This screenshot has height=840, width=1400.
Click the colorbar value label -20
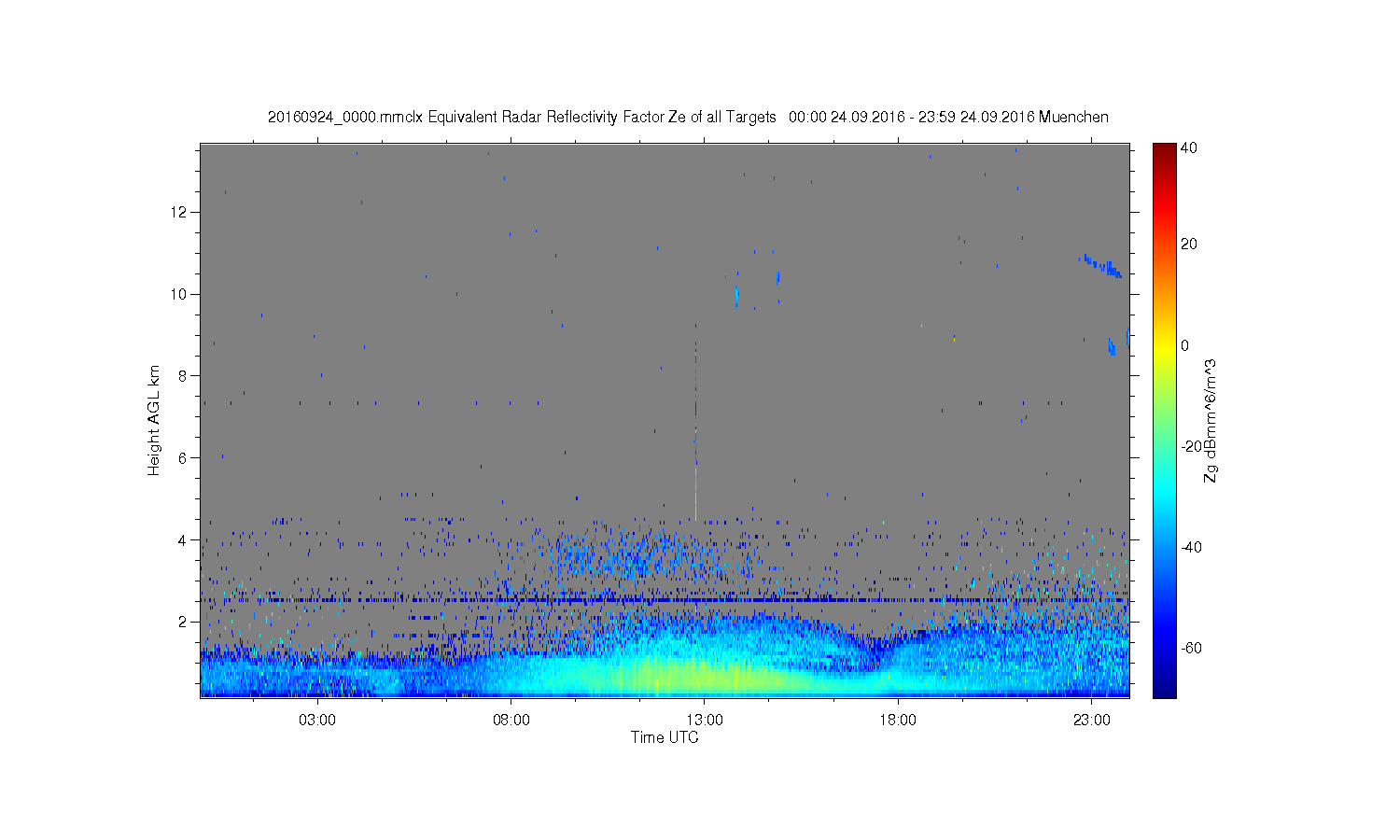(1191, 446)
